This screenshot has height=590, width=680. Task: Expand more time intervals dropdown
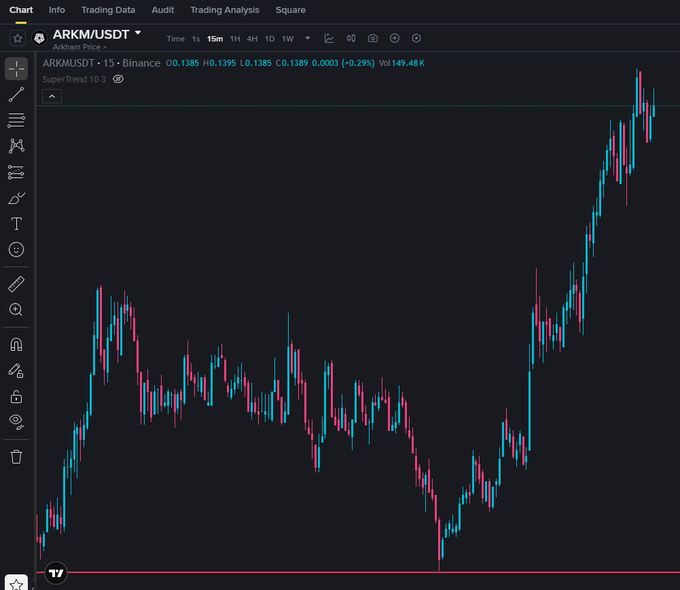click(307, 38)
